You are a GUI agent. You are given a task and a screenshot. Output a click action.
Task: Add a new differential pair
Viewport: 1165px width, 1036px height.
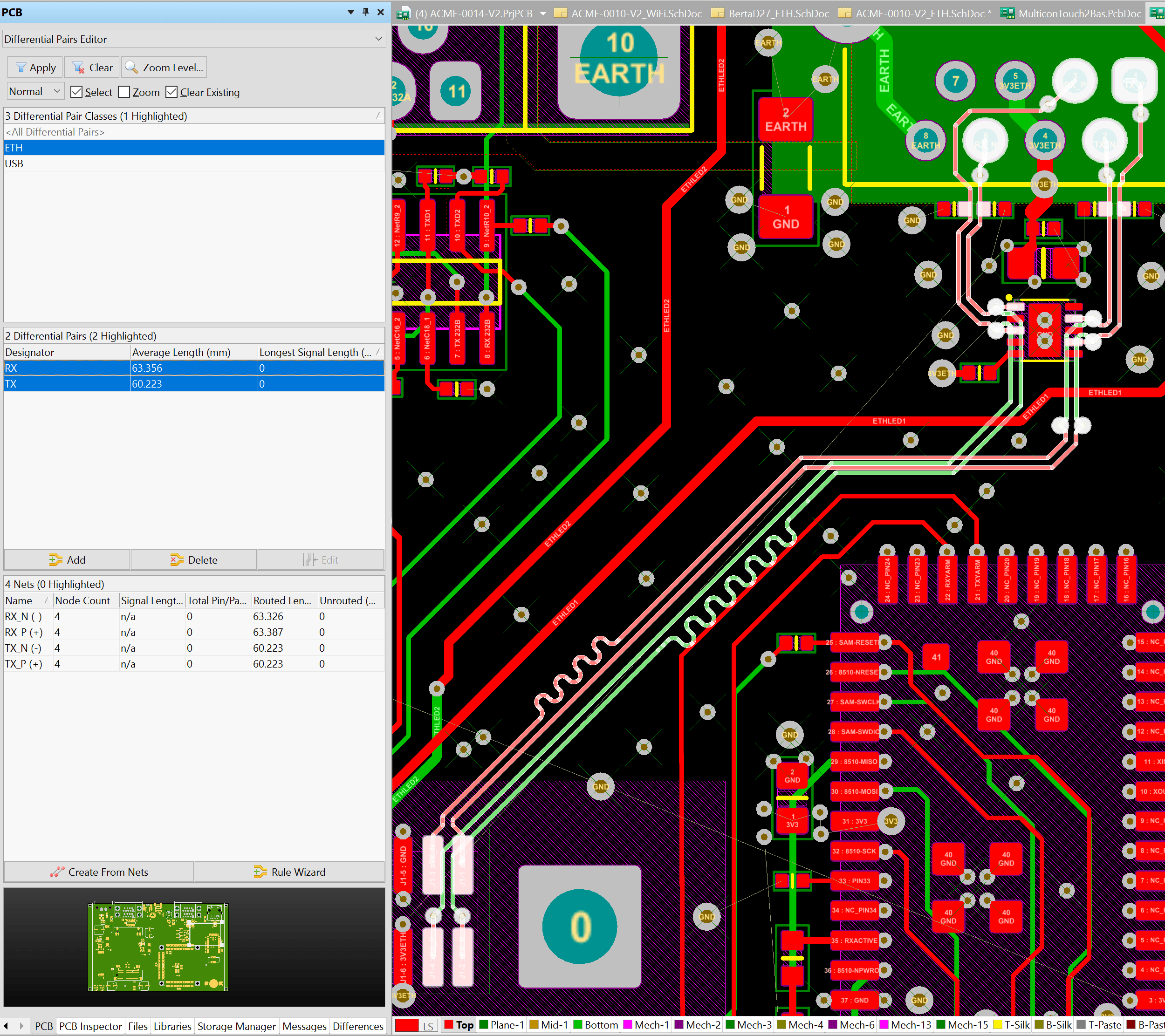tap(67, 559)
